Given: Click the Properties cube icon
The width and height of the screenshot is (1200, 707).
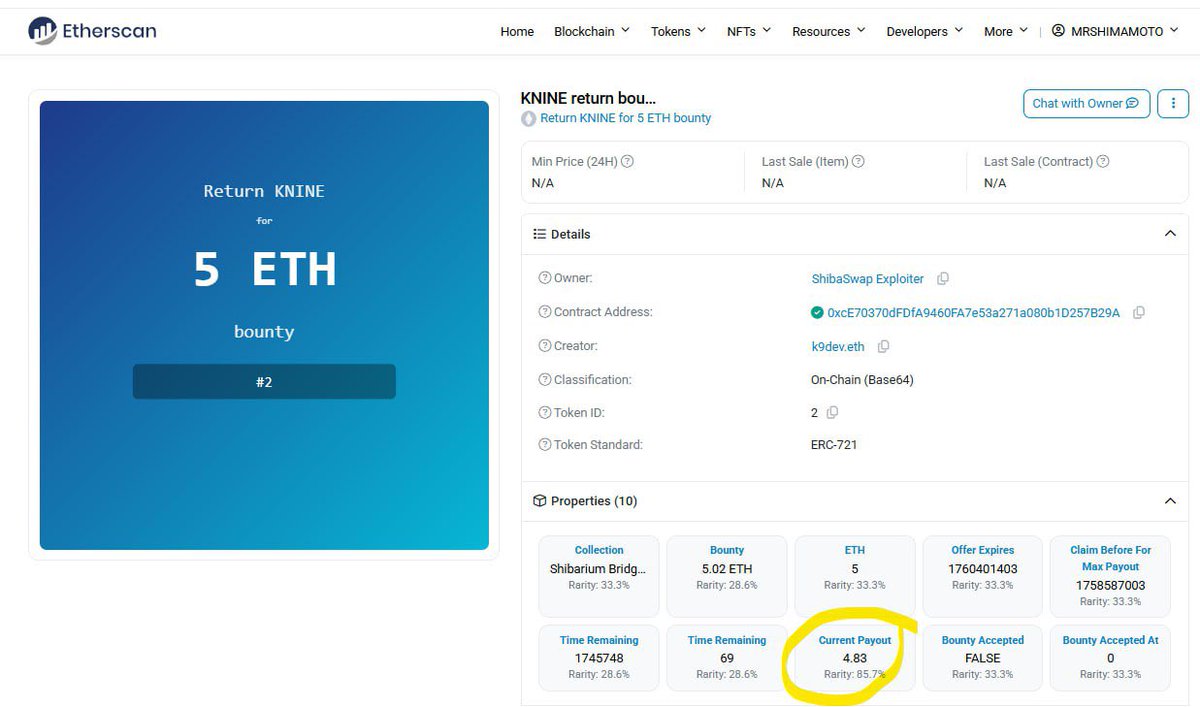Looking at the screenshot, I should (x=539, y=501).
